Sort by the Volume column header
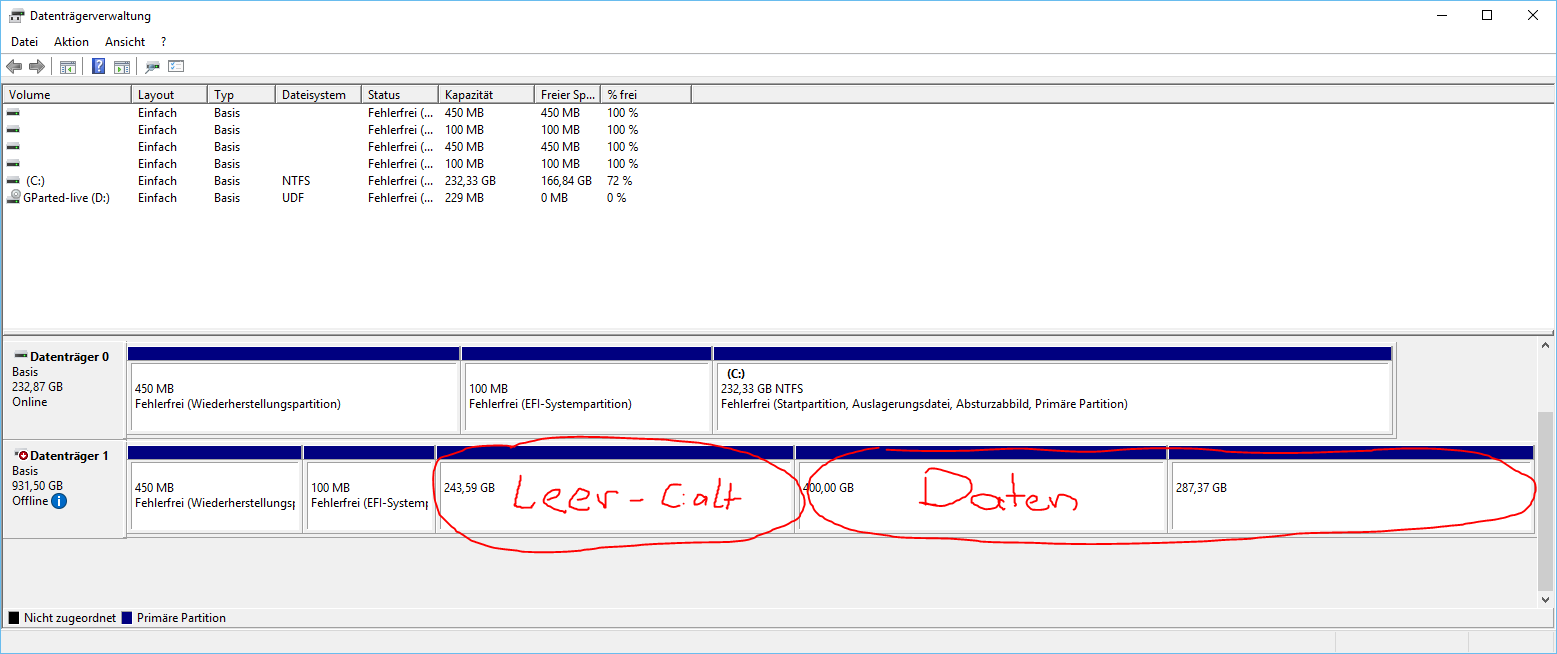Image resolution: width=1557 pixels, height=654 pixels. (x=67, y=95)
